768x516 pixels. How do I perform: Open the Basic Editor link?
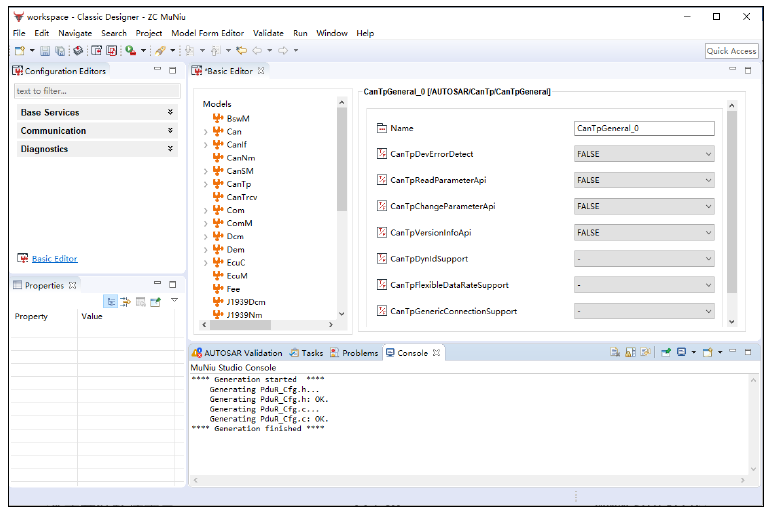[x=54, y=258]
